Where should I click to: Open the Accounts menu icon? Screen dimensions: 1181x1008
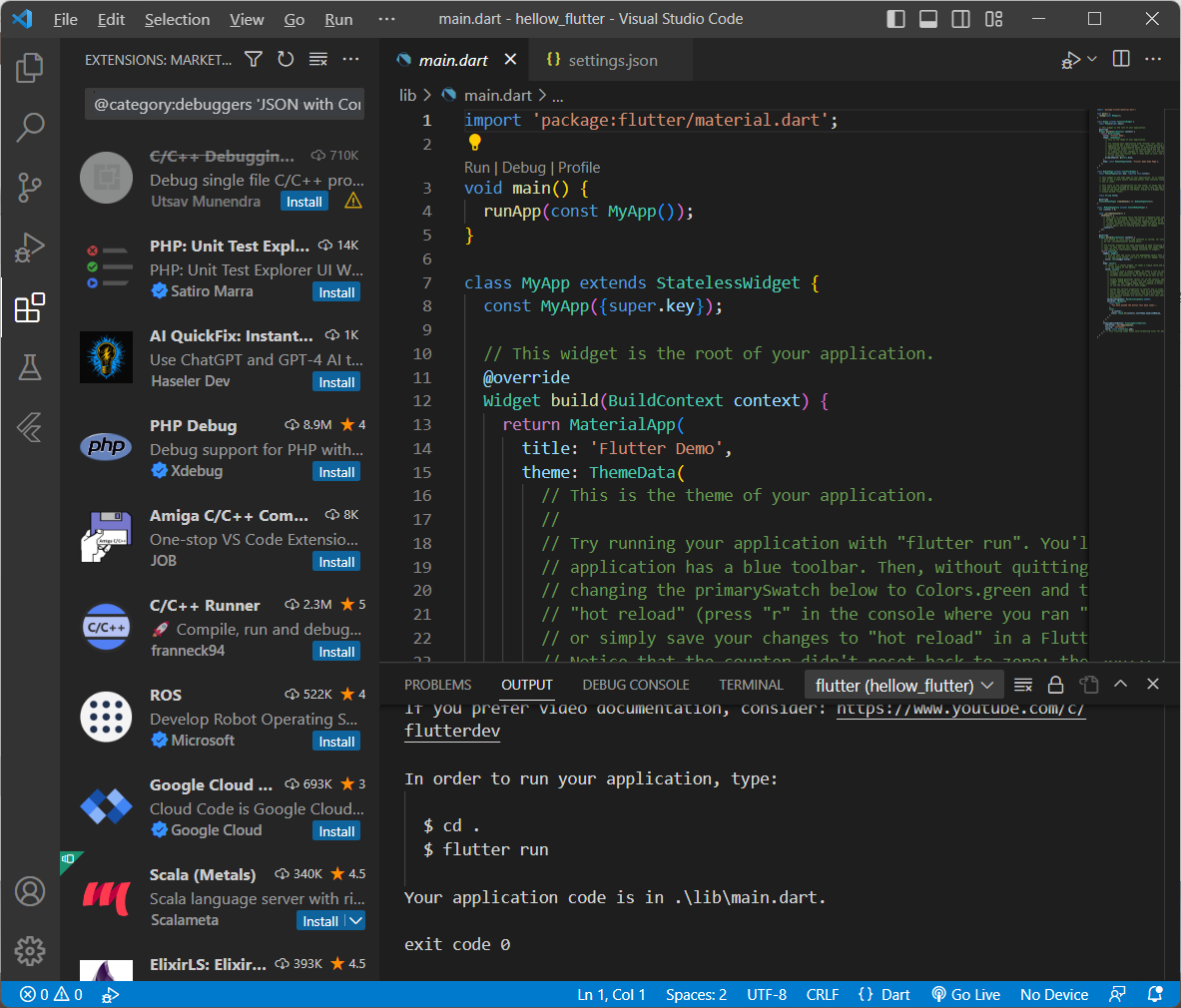[30, 891]
